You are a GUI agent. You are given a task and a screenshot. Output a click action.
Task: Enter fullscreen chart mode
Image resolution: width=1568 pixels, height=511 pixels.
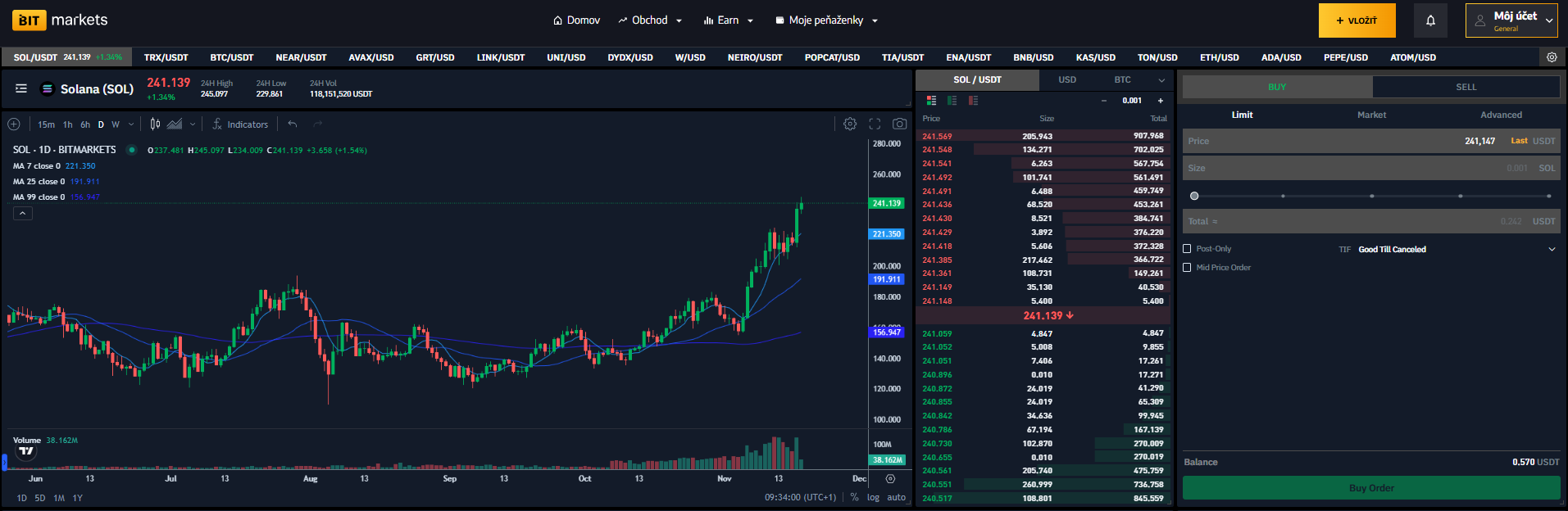[875, 124]
